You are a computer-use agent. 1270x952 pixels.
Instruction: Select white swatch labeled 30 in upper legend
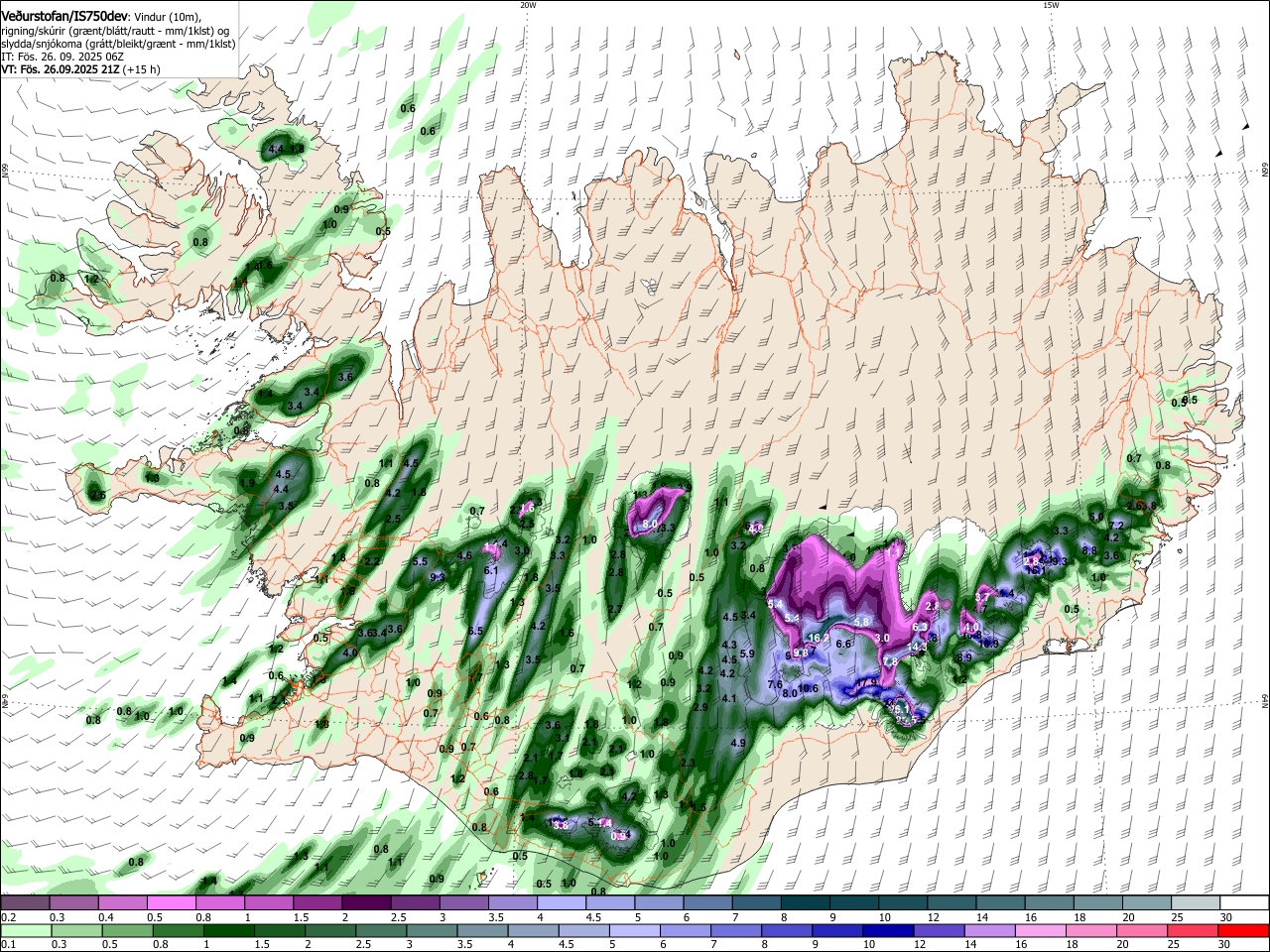point(1244,903)
